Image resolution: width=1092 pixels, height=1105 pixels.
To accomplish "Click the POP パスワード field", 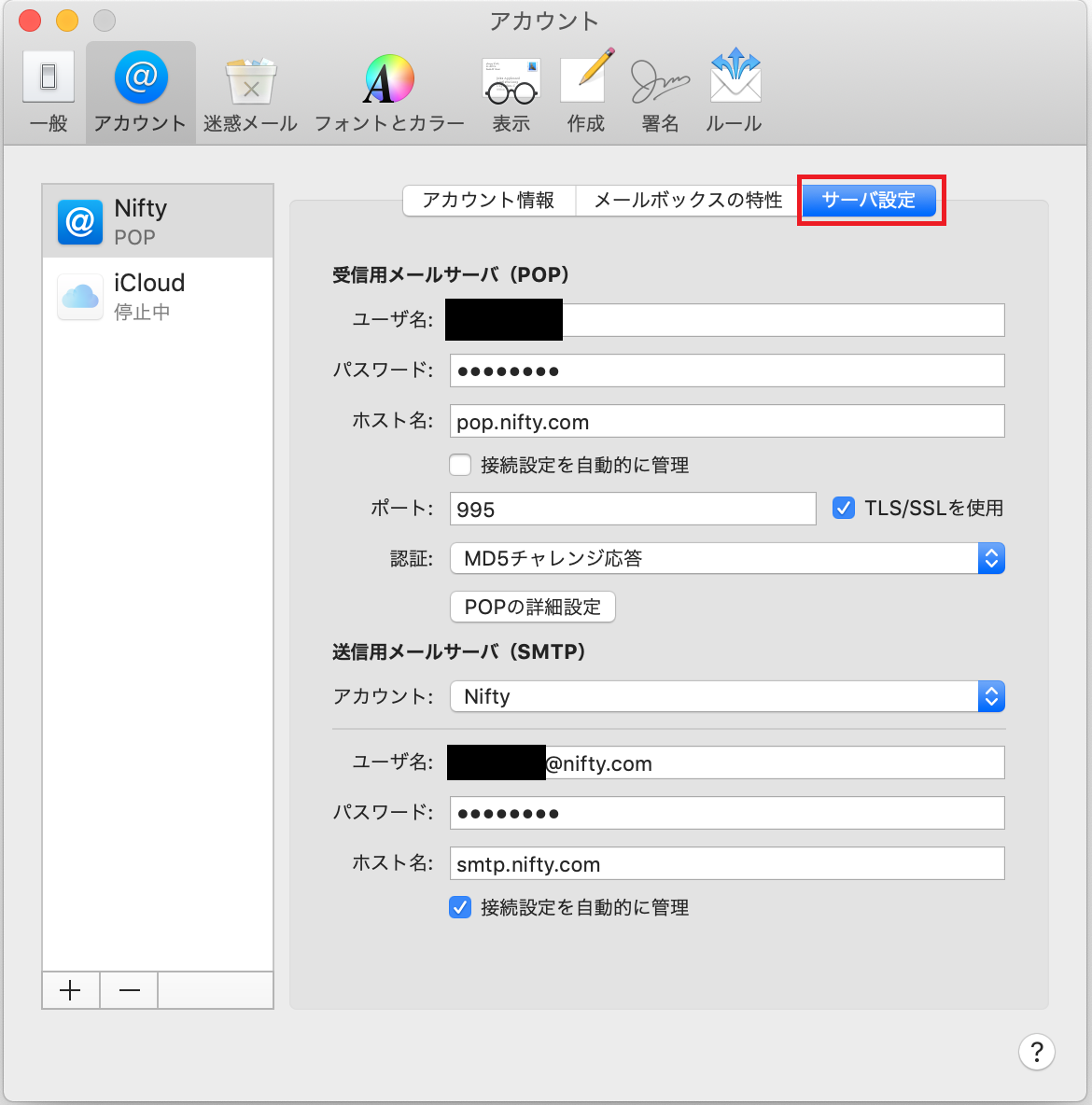I will point(727,371).
